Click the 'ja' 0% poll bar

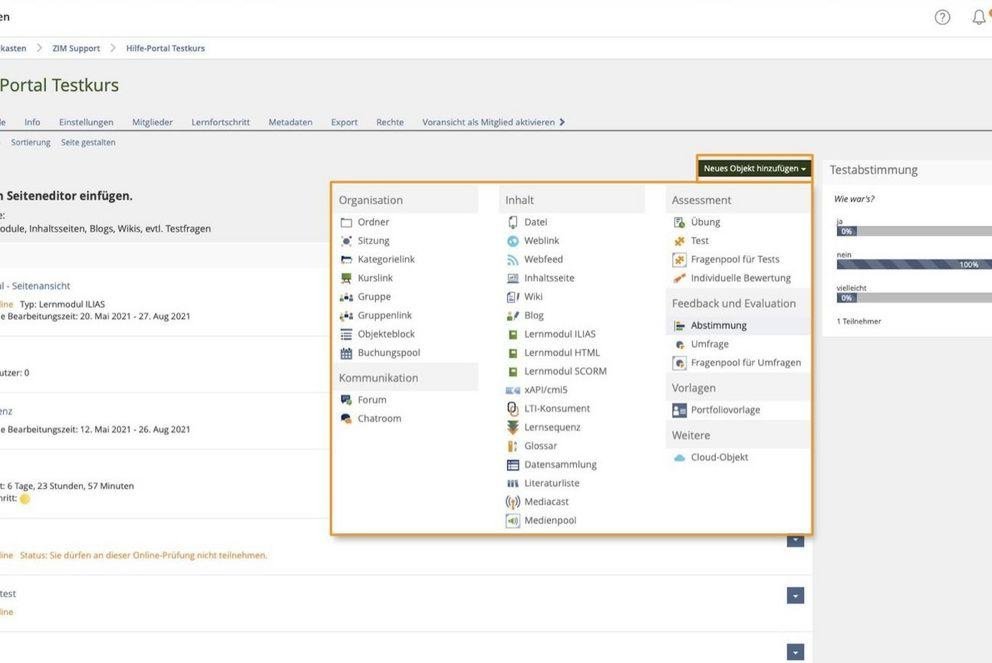click(914, 232)
